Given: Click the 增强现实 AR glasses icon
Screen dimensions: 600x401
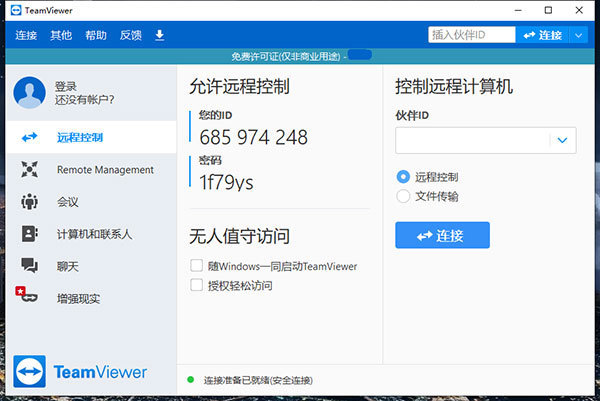Looking at the screenshot, I should [26, 294].
